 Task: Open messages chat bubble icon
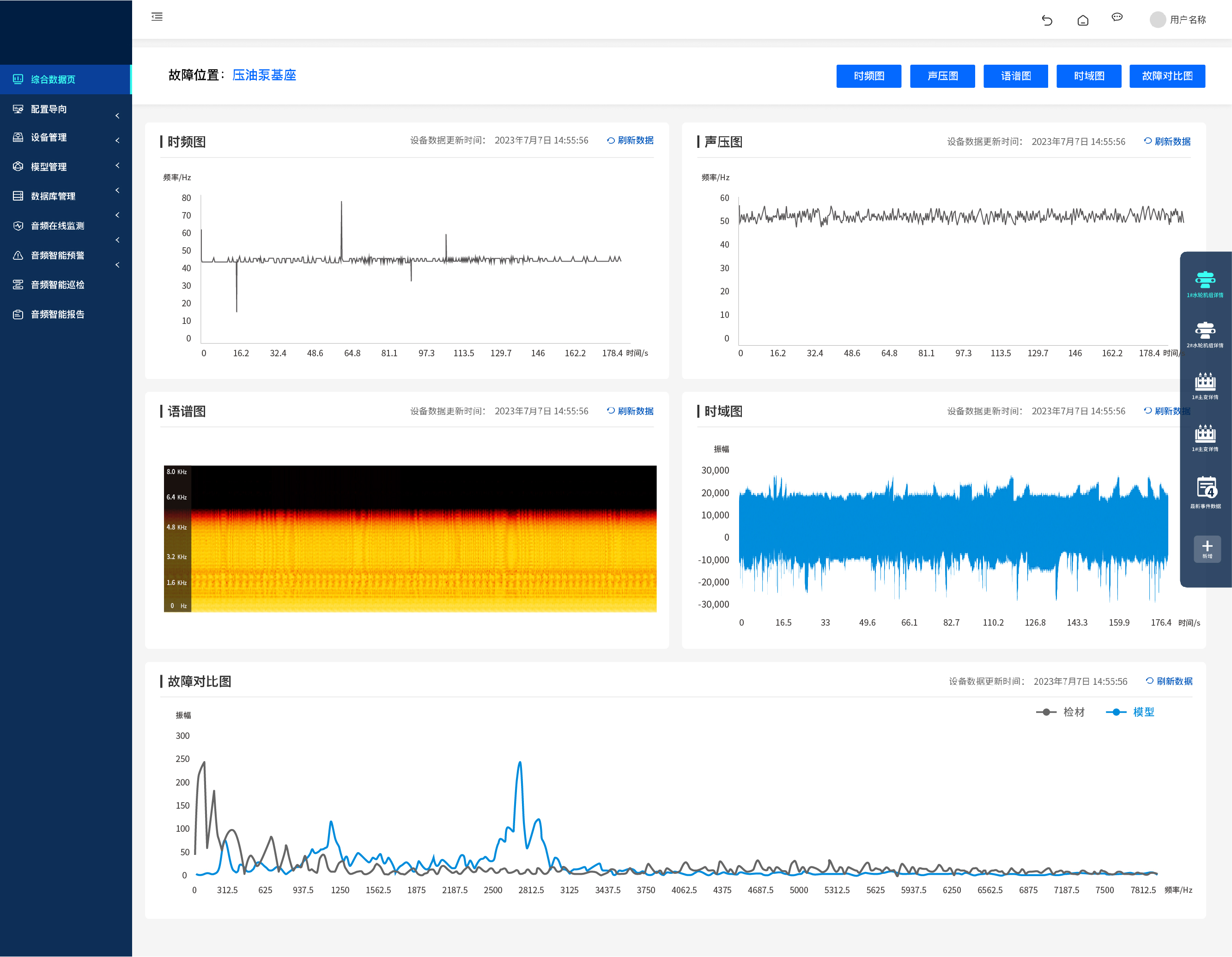1117,18
